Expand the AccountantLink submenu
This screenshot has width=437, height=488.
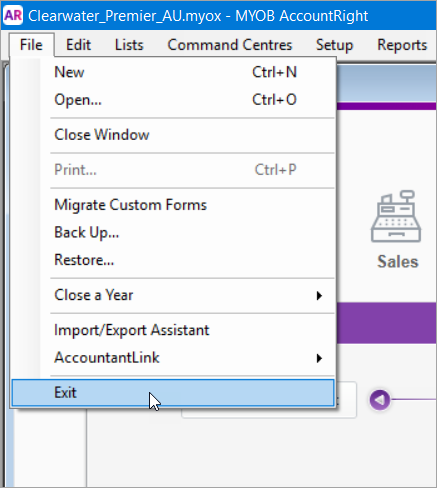click(173, 358)
